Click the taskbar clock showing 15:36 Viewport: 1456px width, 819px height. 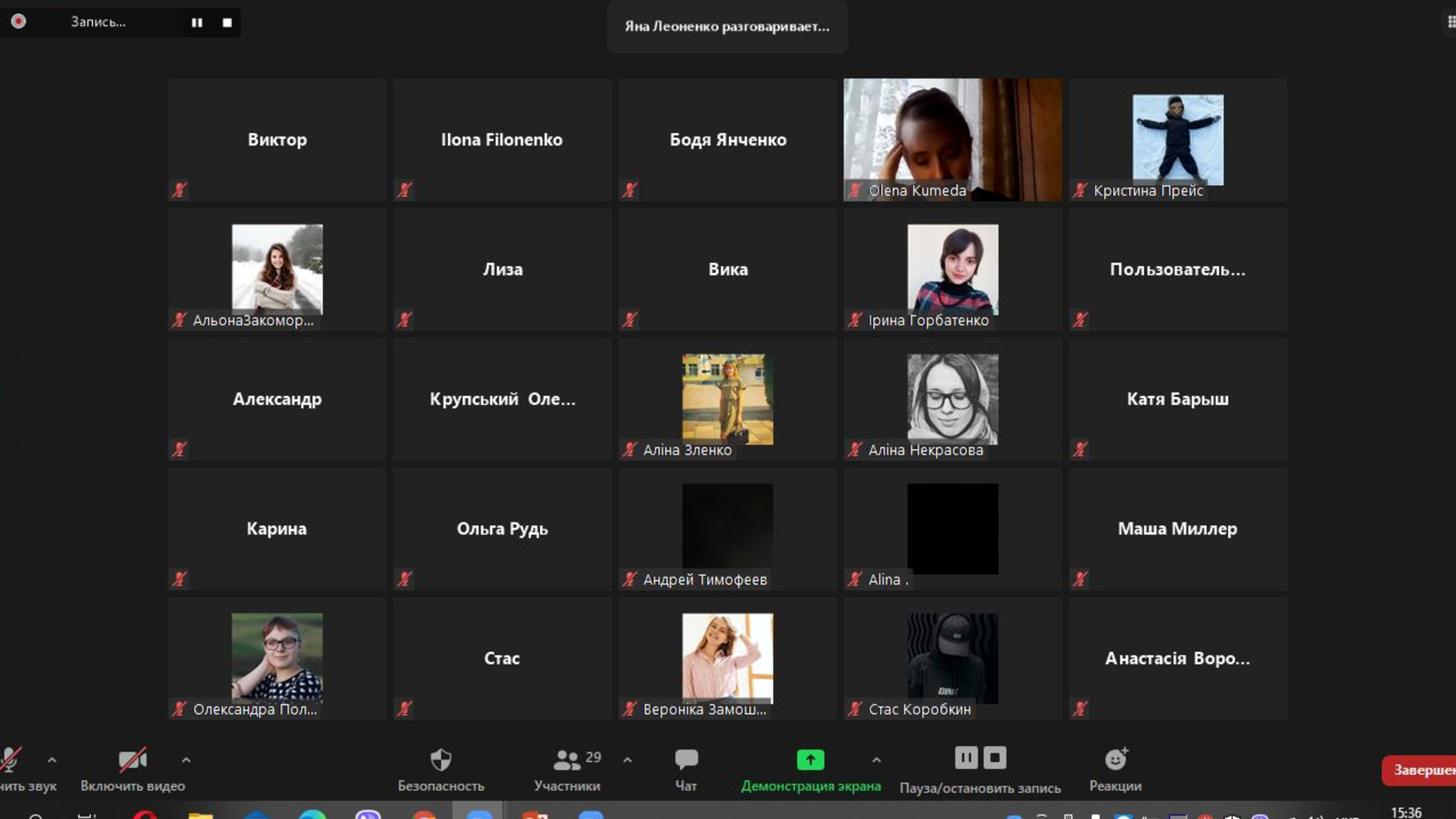1406,812
